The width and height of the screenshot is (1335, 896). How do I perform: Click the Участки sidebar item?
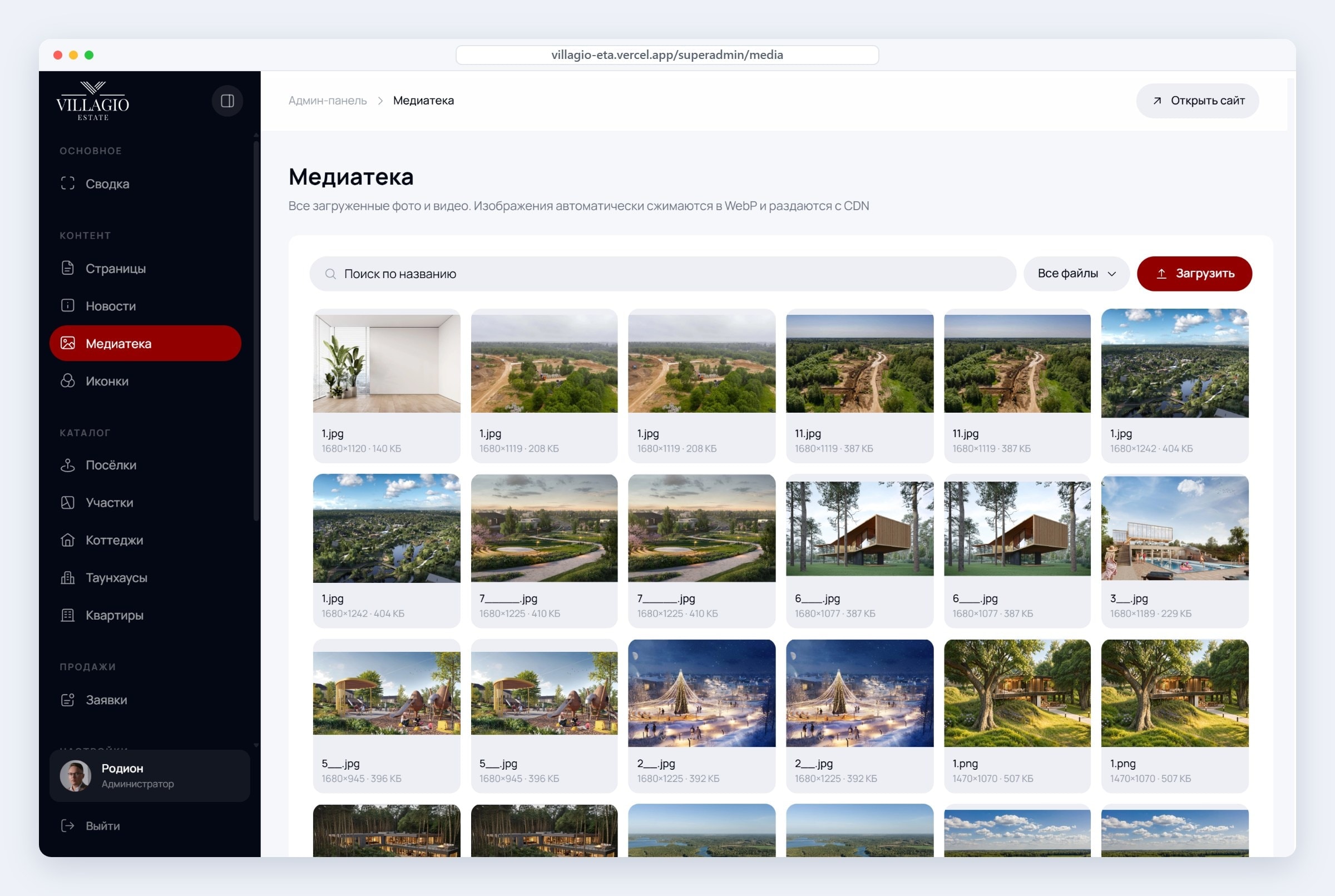tap(146, 502)
